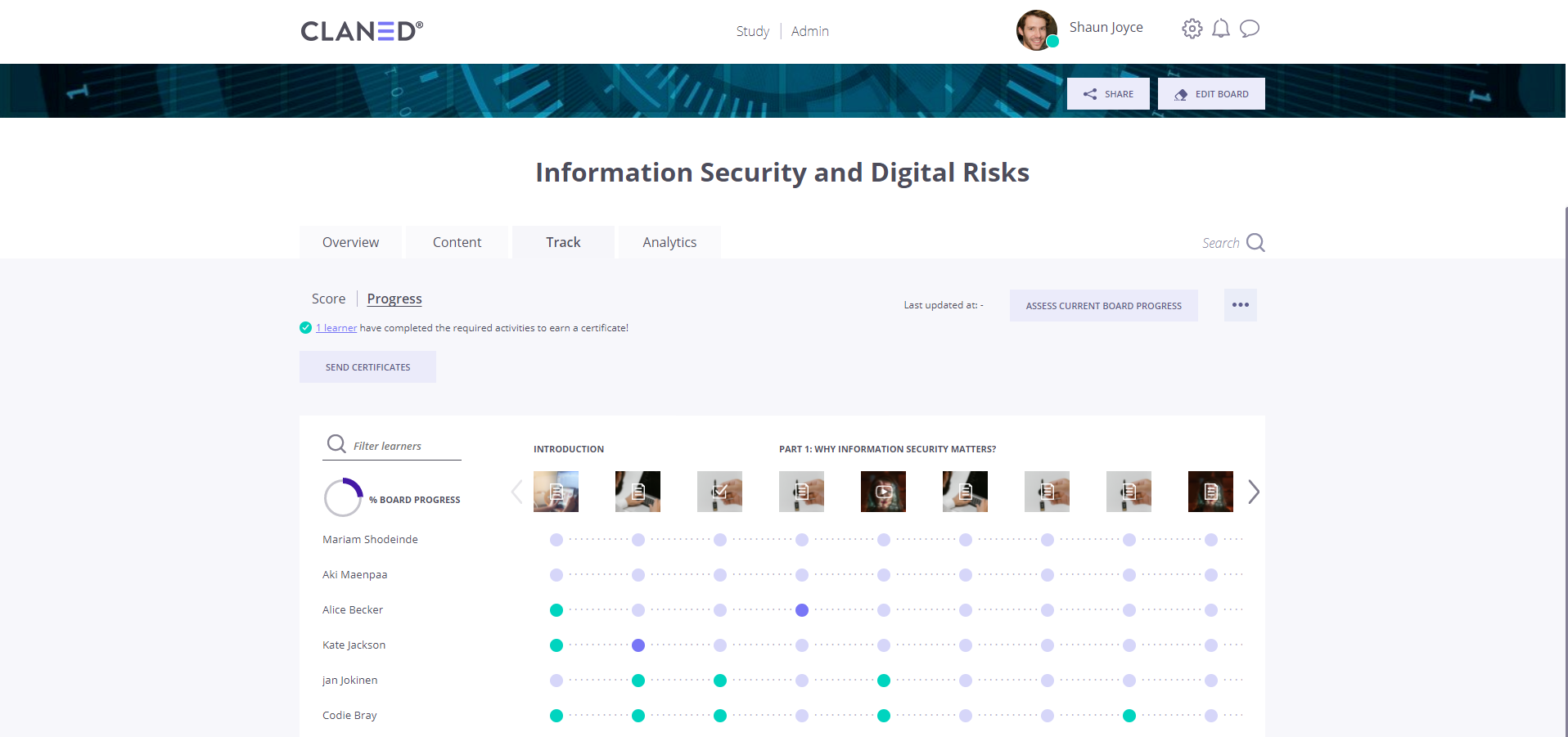Screen dimensions: 1568x737
Task: Select the Progress view
Action: click(394, 299)
